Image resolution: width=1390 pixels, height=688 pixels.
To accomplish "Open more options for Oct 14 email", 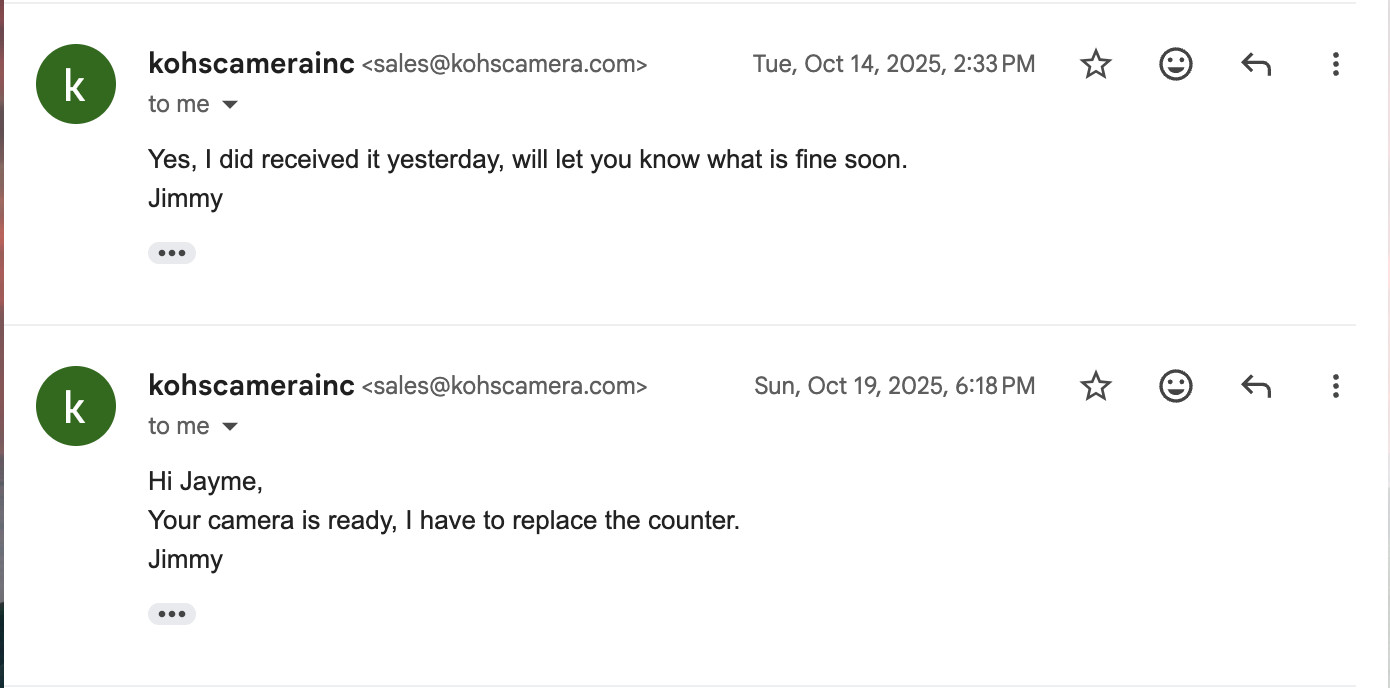I will tap(1335, 65).
